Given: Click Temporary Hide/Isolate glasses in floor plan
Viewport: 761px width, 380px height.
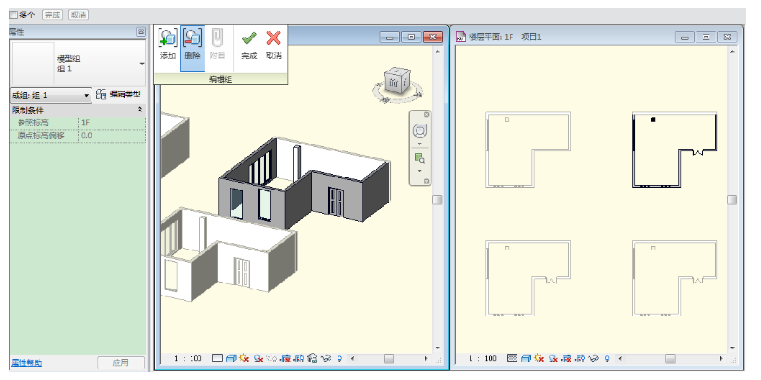Looking at the screenshot, I should pos(594,359).
